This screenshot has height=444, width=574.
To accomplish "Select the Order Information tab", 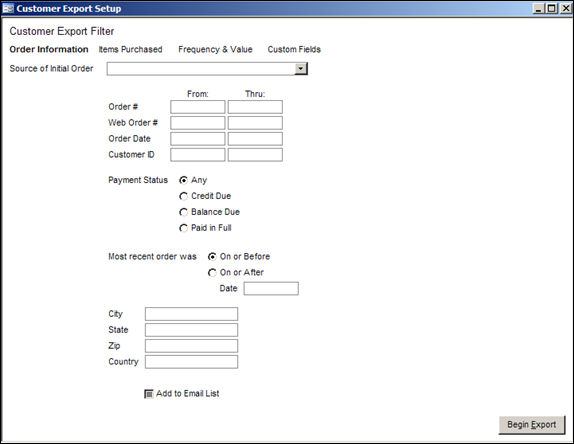I will [49, 49].
